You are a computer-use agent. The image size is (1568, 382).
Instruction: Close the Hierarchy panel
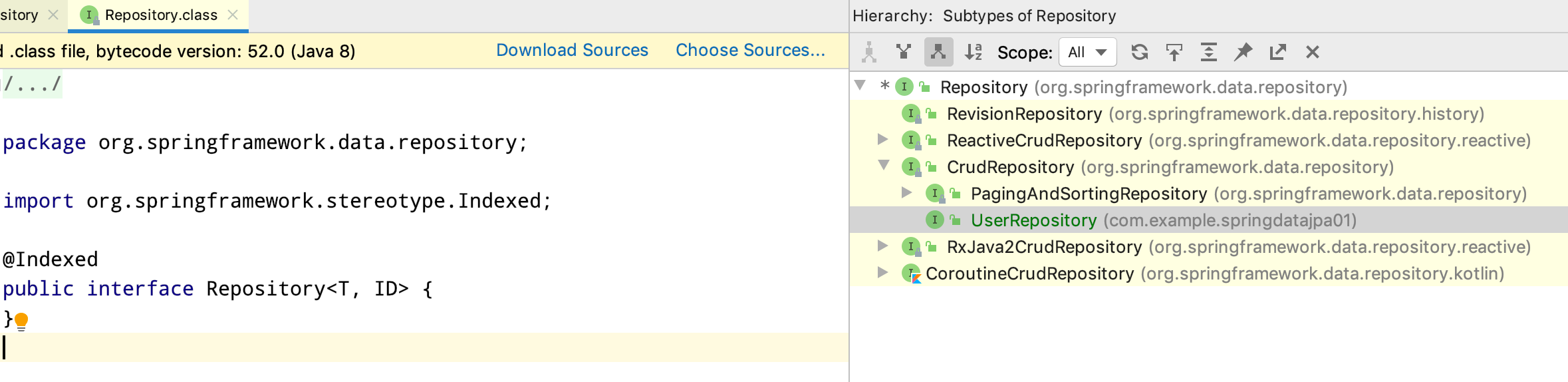1312,52
